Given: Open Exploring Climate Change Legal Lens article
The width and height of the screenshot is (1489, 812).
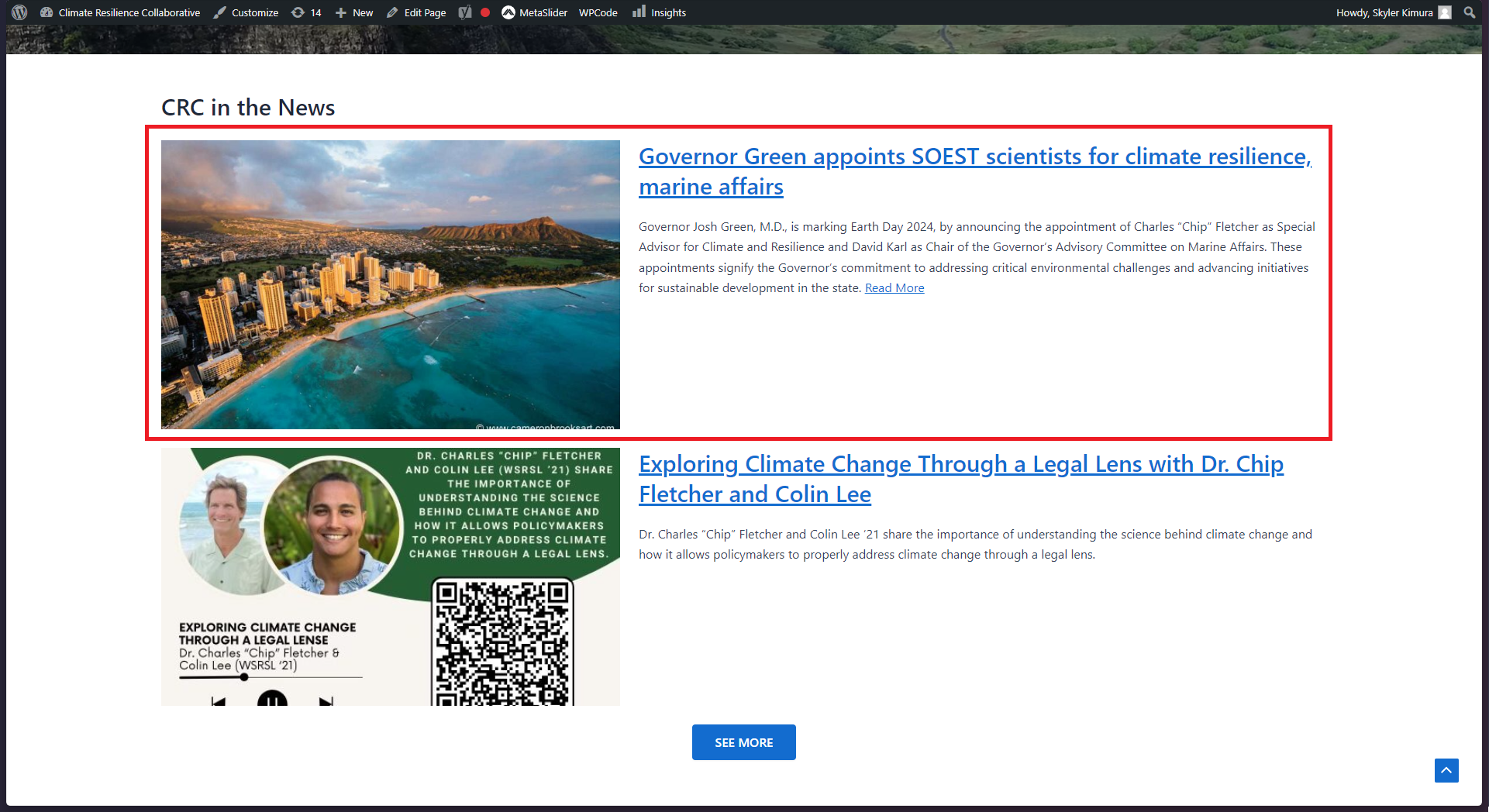Looking at the screenshot, I should pos(961,479).
